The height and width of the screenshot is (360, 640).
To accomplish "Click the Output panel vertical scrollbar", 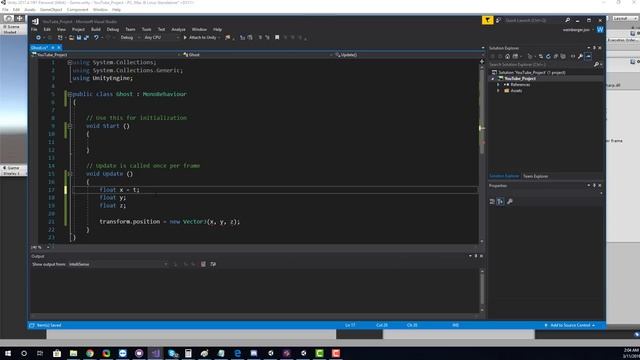I will [x=482, y=291].
